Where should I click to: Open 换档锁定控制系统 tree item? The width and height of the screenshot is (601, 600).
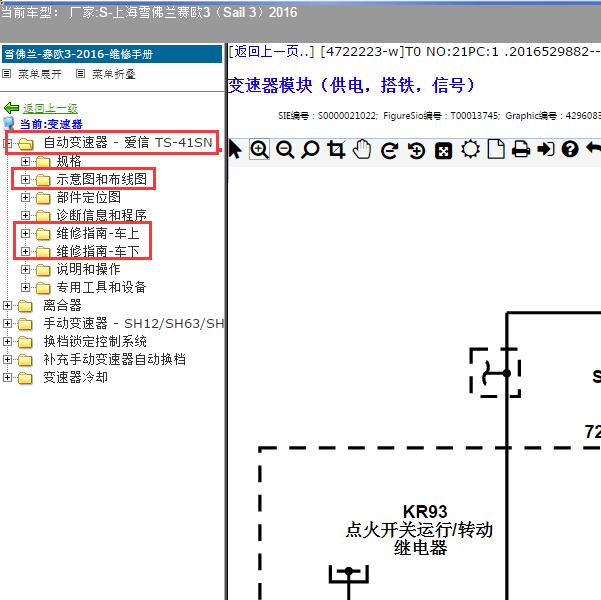point(95,341)
